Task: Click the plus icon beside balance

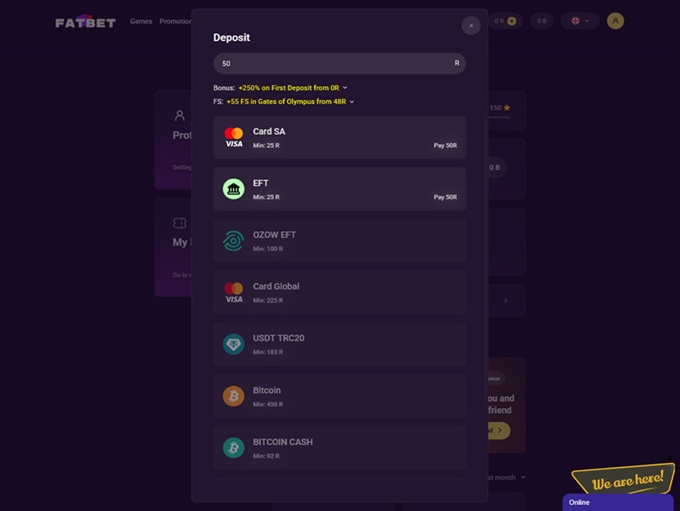Action: coord(512,21)
